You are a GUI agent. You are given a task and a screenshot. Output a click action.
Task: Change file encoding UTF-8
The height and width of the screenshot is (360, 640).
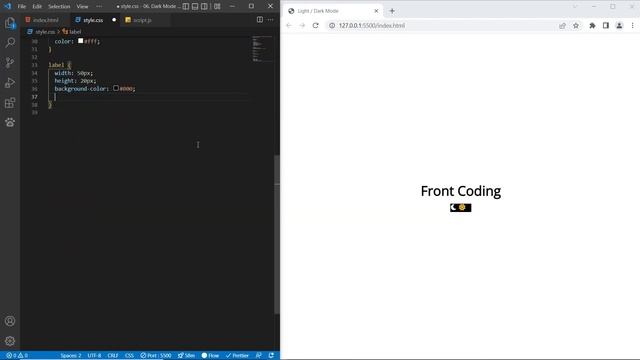pos(94,356)
